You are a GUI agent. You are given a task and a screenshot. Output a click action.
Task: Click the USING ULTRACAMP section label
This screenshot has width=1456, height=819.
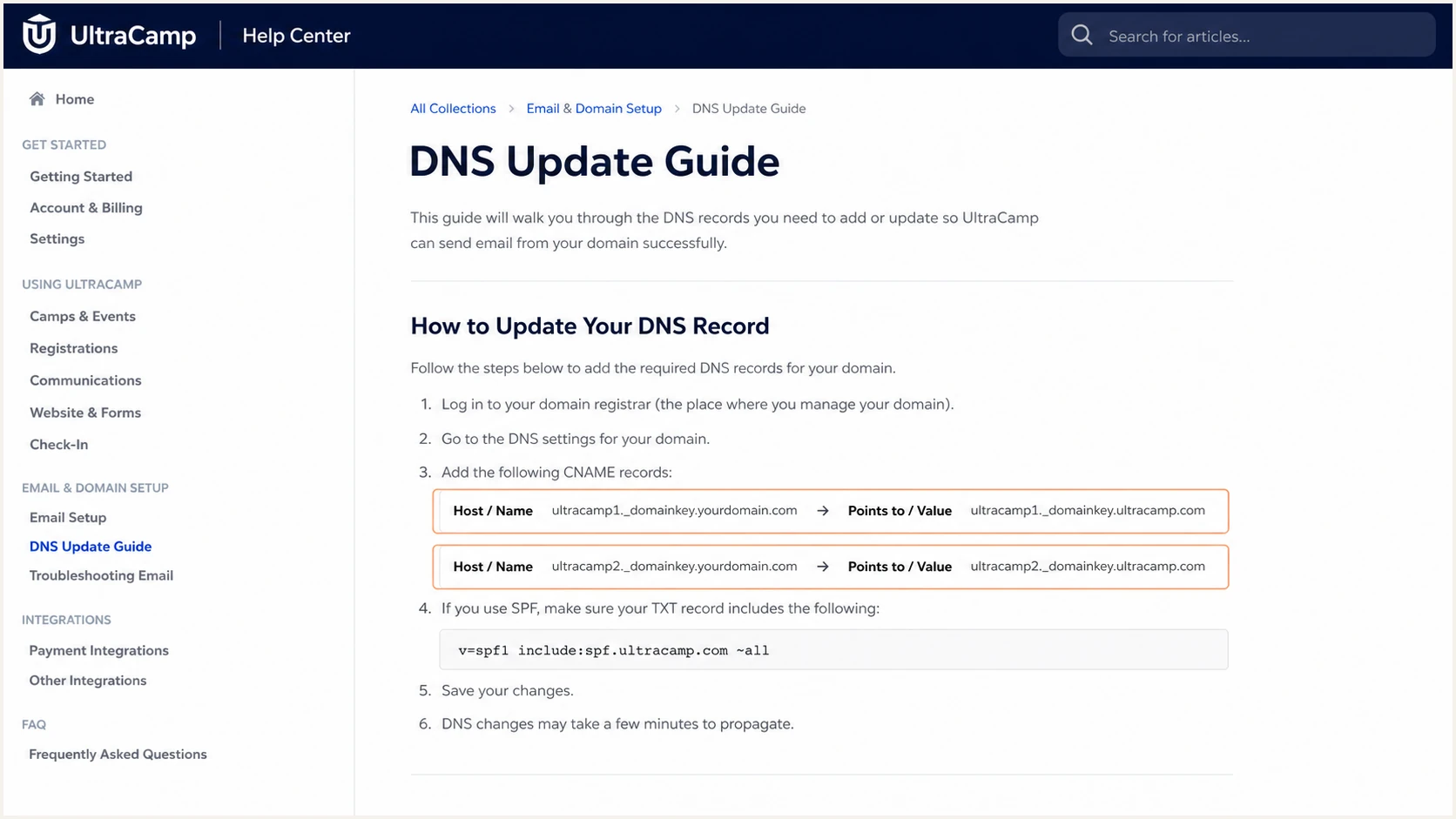point(82,285)
